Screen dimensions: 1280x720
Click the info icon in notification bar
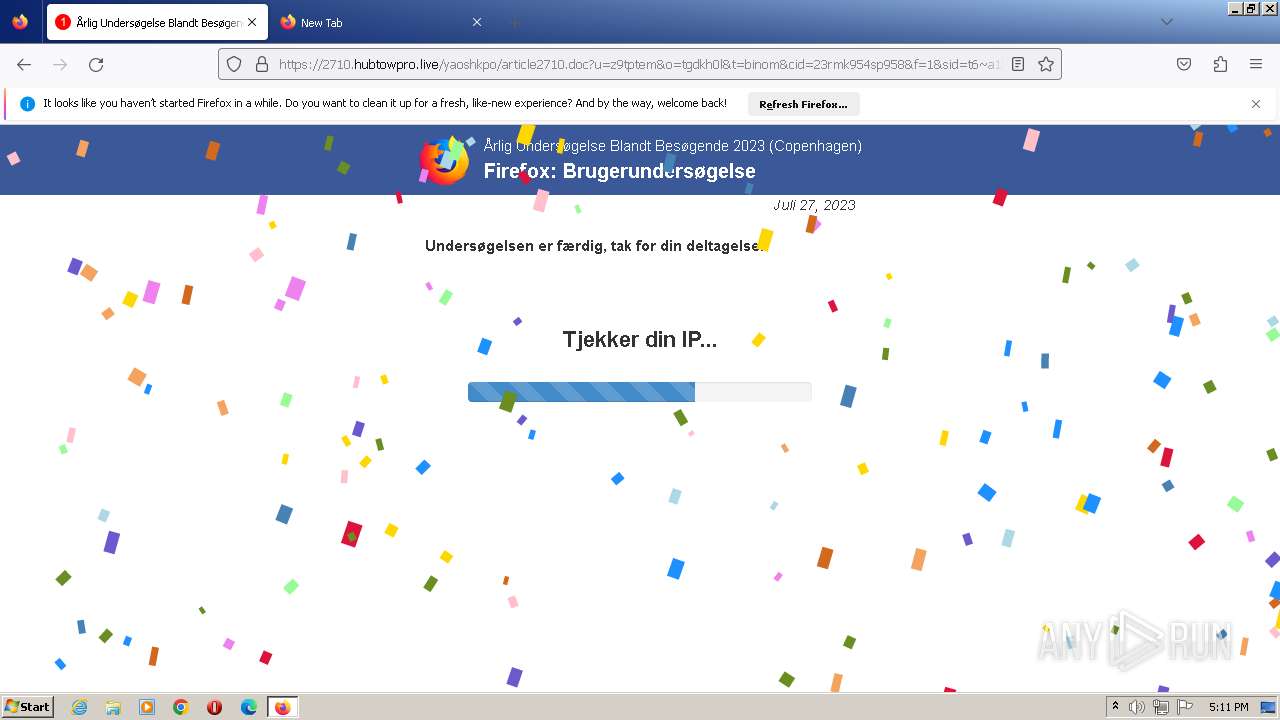tap(27, 104)
